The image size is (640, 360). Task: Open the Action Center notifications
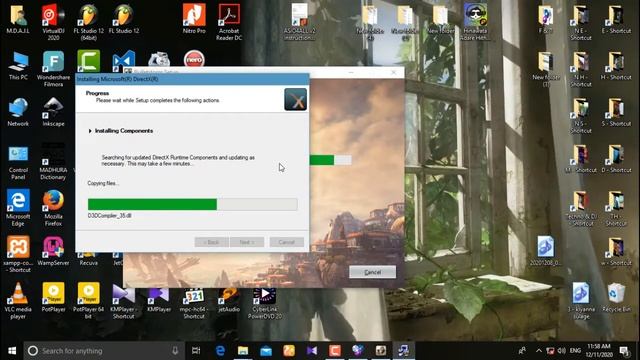(624, 351)
